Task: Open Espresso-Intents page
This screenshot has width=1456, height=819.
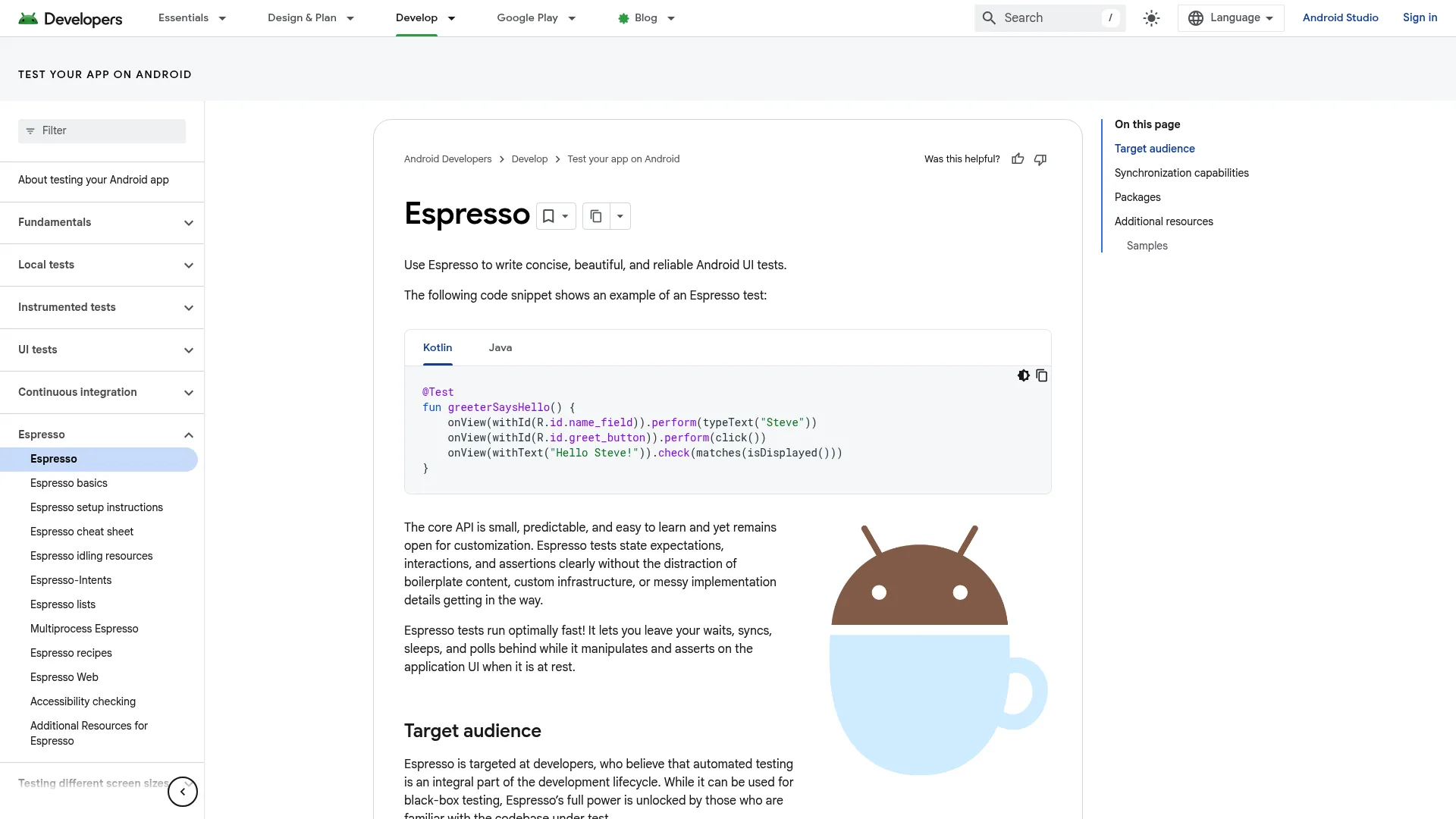Action: coord(71,580)
